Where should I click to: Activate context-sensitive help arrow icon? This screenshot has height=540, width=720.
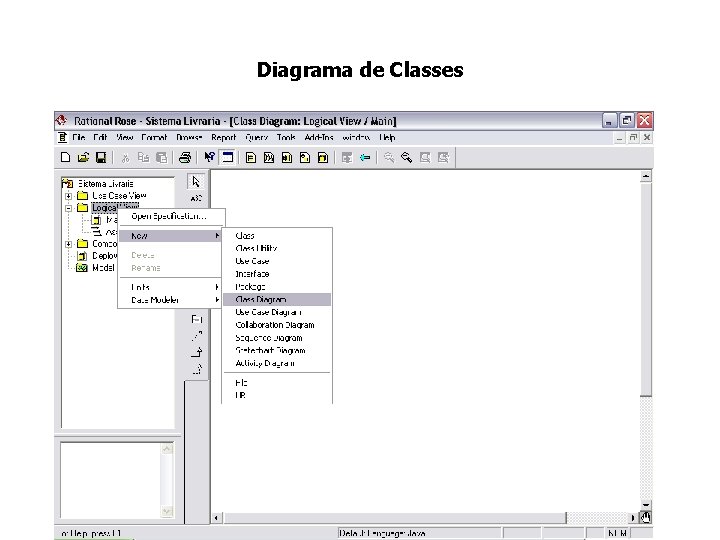point(209,158)
